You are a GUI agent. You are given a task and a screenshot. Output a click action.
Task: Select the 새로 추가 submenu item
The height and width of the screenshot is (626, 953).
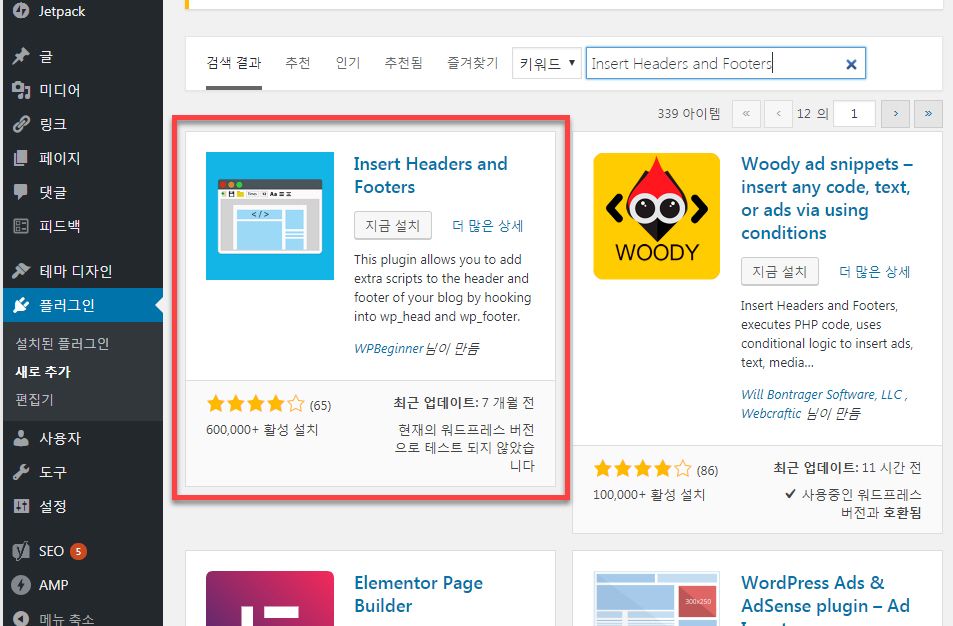(x=43, y=371)
